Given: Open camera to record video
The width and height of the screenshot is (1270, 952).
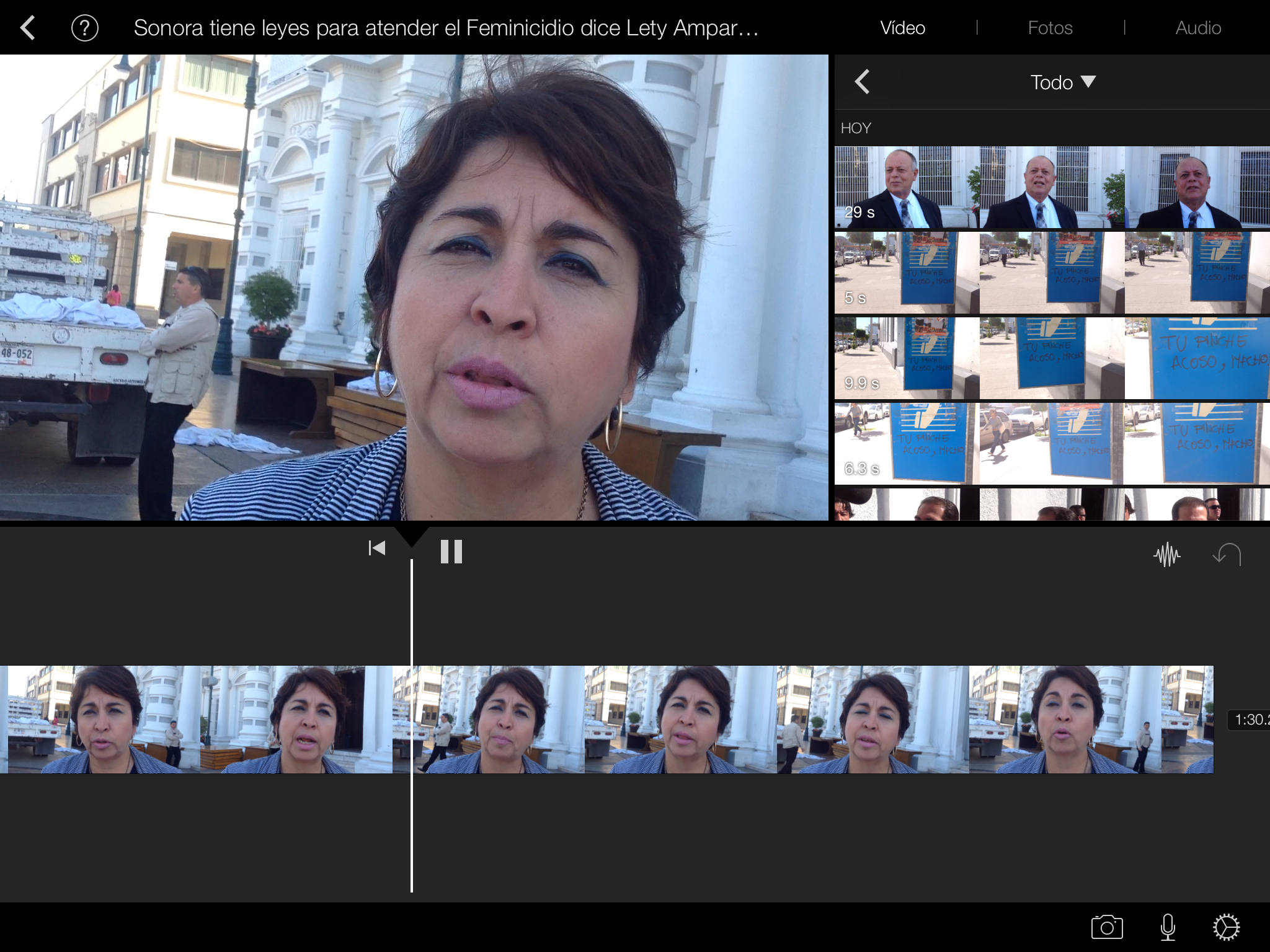Looking at the screenshot, I should (x=1107, y=927).
